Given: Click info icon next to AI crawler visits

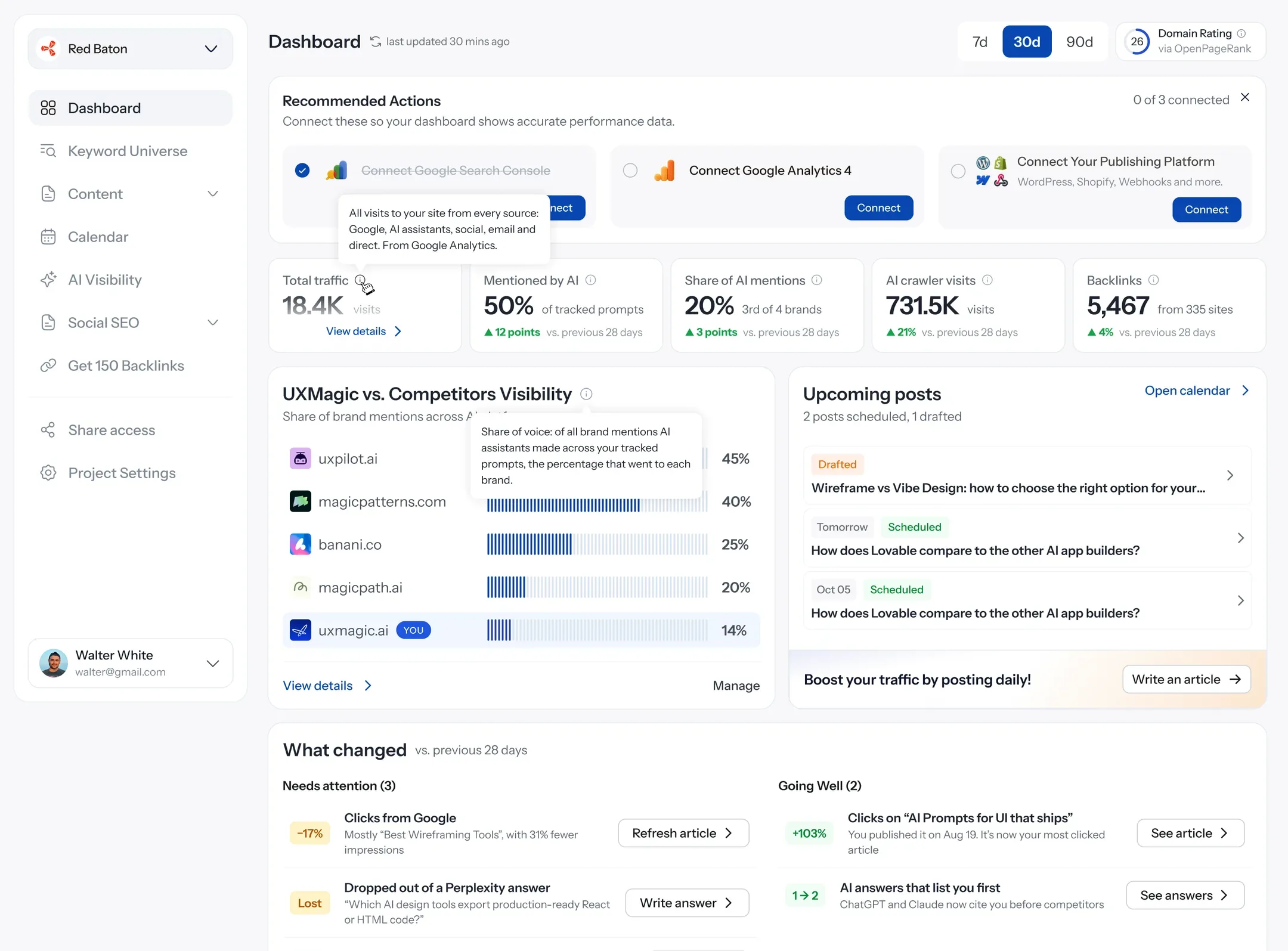Looking at the screenshot, I should (987, 280).
